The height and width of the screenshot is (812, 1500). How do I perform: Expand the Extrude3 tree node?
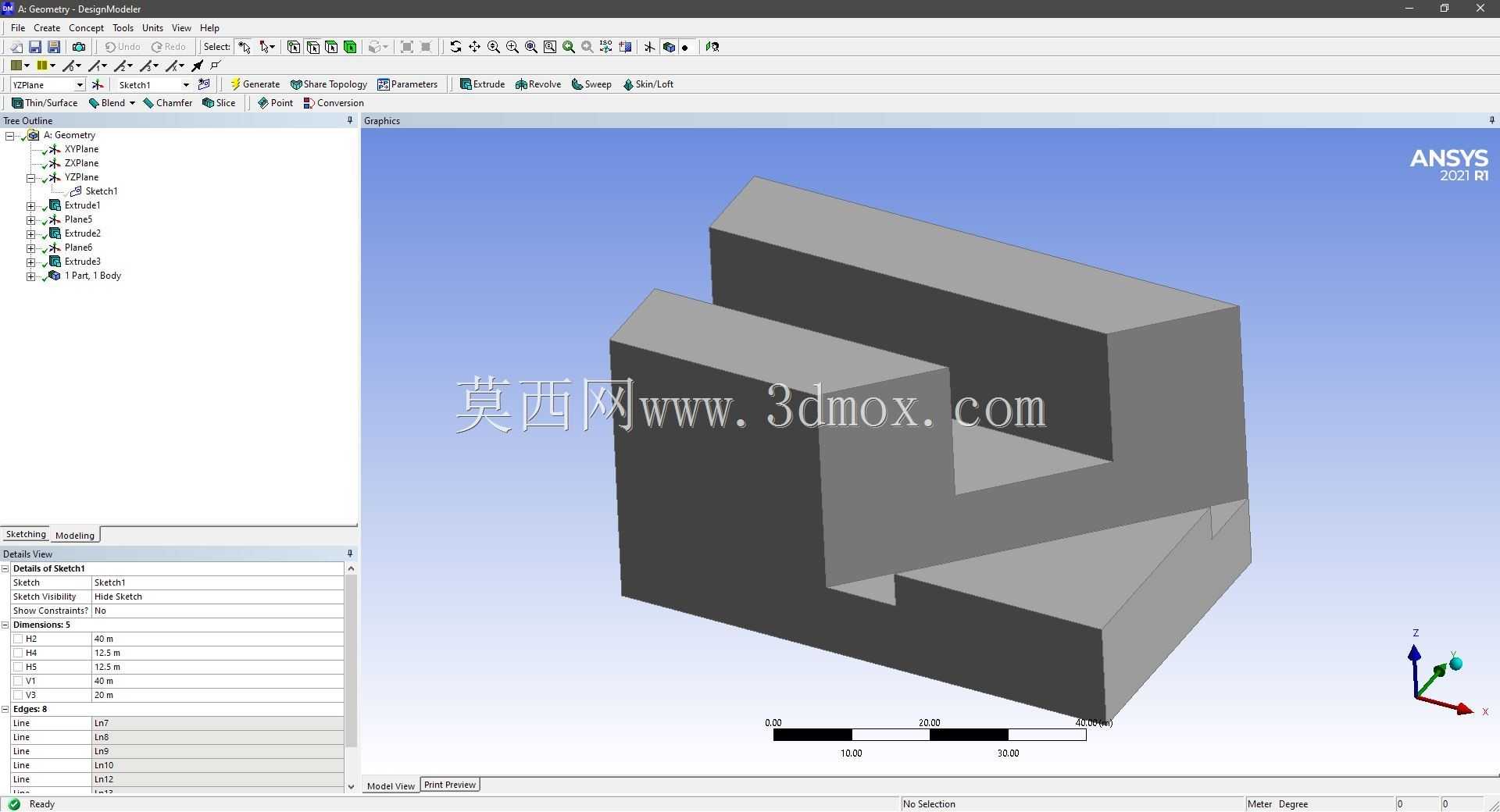[30, 262]
